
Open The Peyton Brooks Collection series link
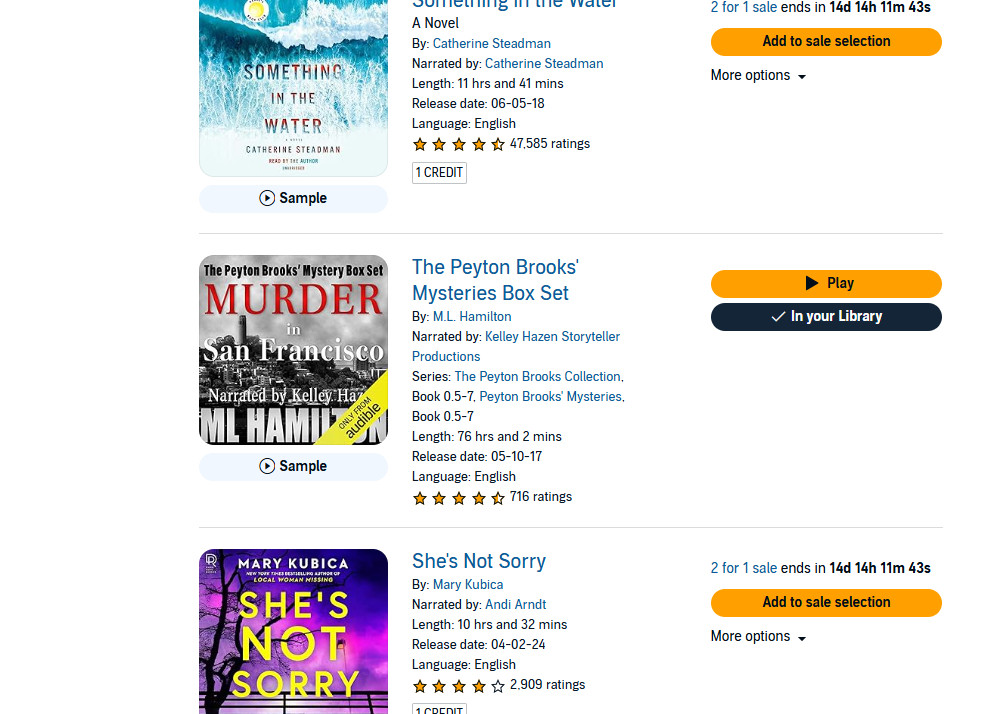click(537, 377)
